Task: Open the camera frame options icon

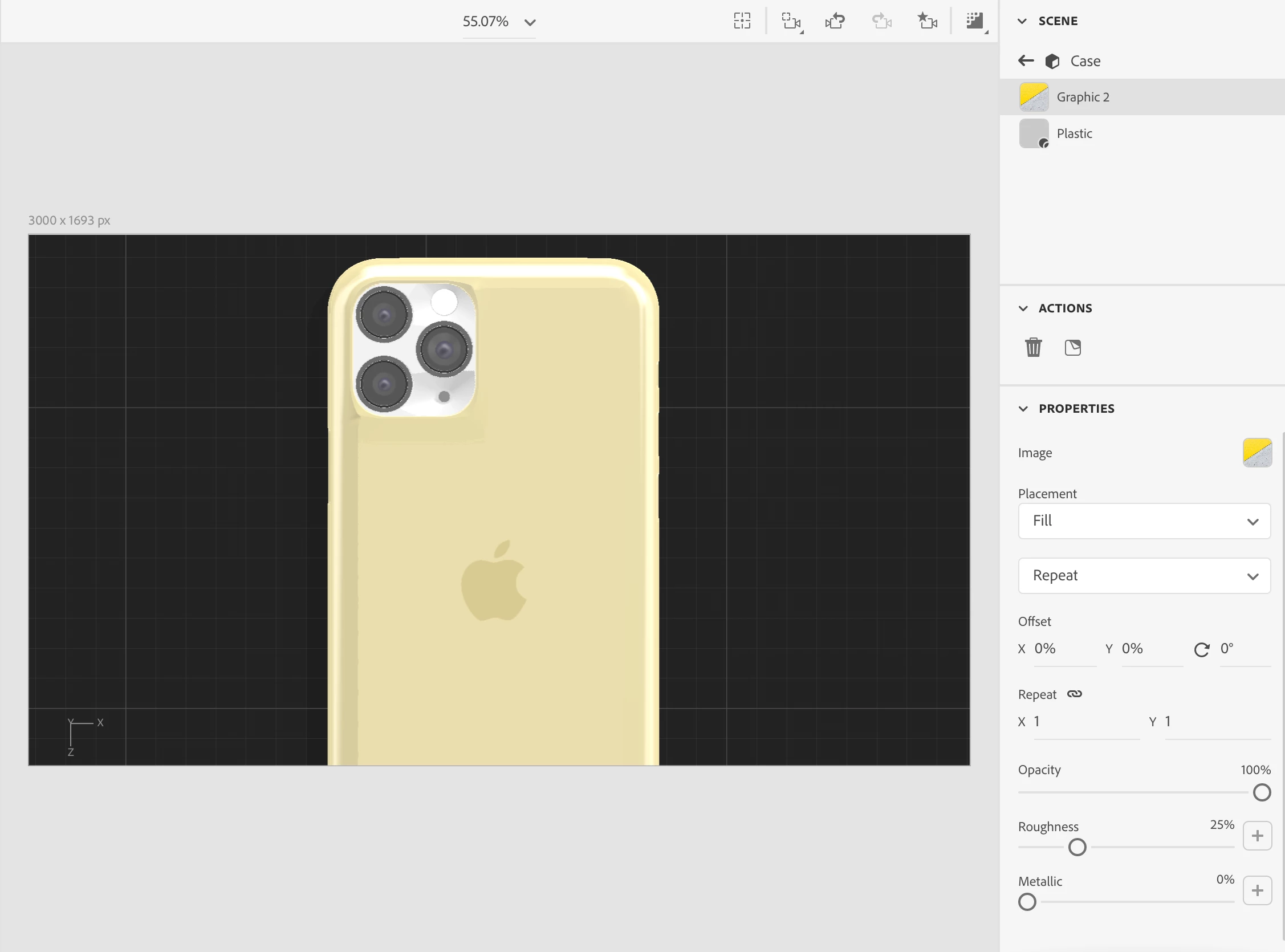Action: point(791,22)
